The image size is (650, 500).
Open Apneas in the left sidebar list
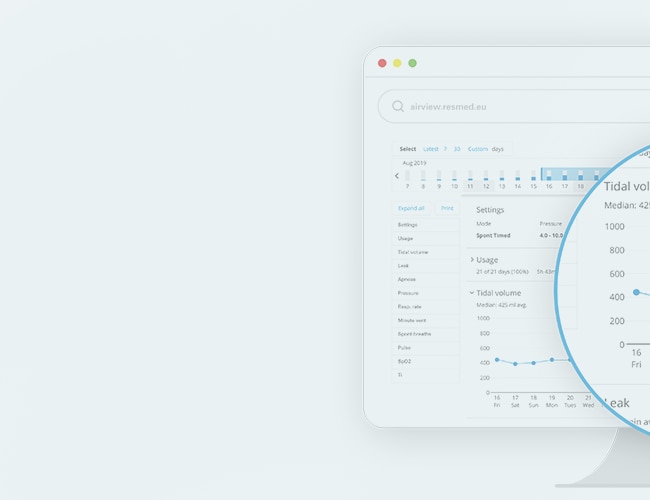426,279
